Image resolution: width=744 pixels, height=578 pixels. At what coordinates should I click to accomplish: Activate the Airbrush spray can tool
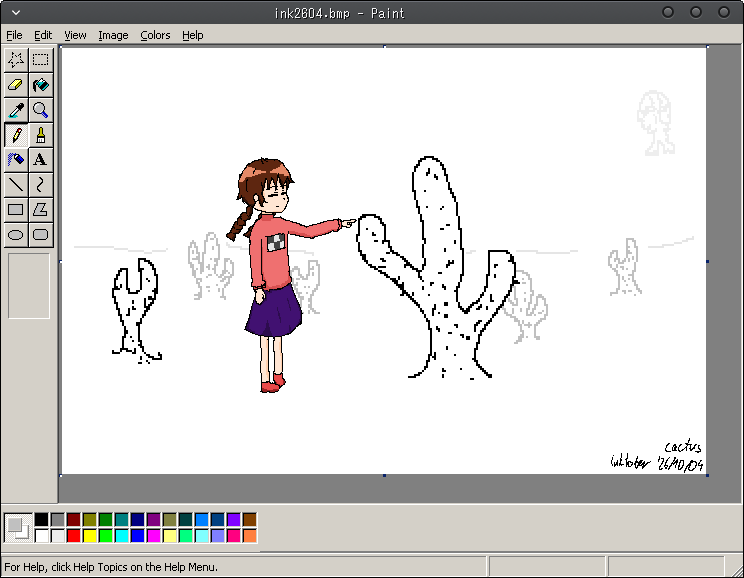[16, 160]
